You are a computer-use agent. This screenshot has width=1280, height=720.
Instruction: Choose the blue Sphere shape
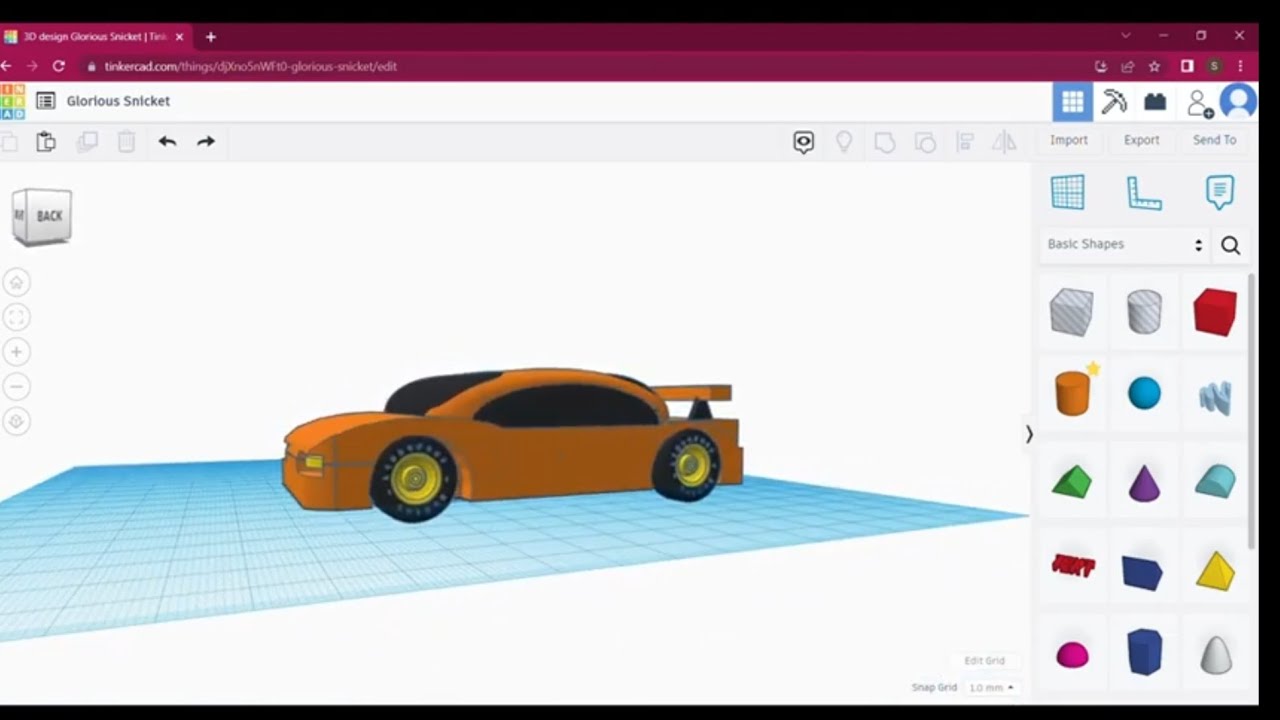coord(1144,393)
